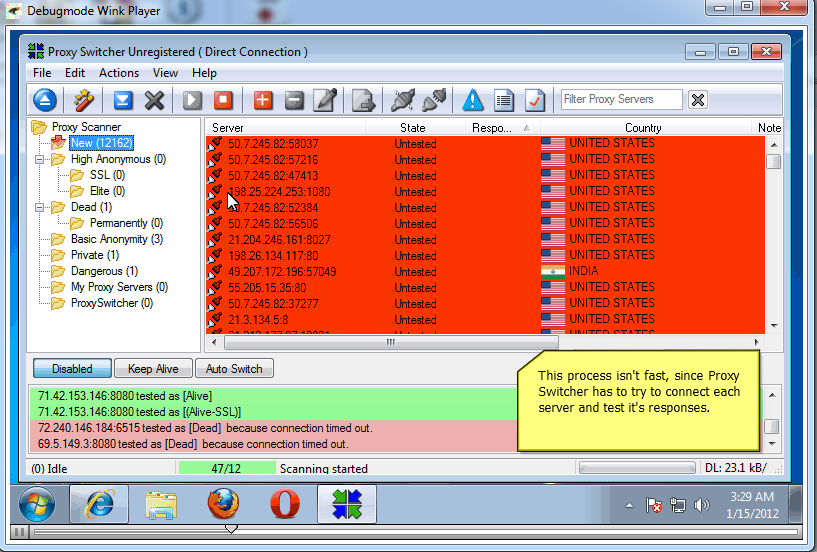
Task: Launch Firefox from the taskbar
Action: 223,505
